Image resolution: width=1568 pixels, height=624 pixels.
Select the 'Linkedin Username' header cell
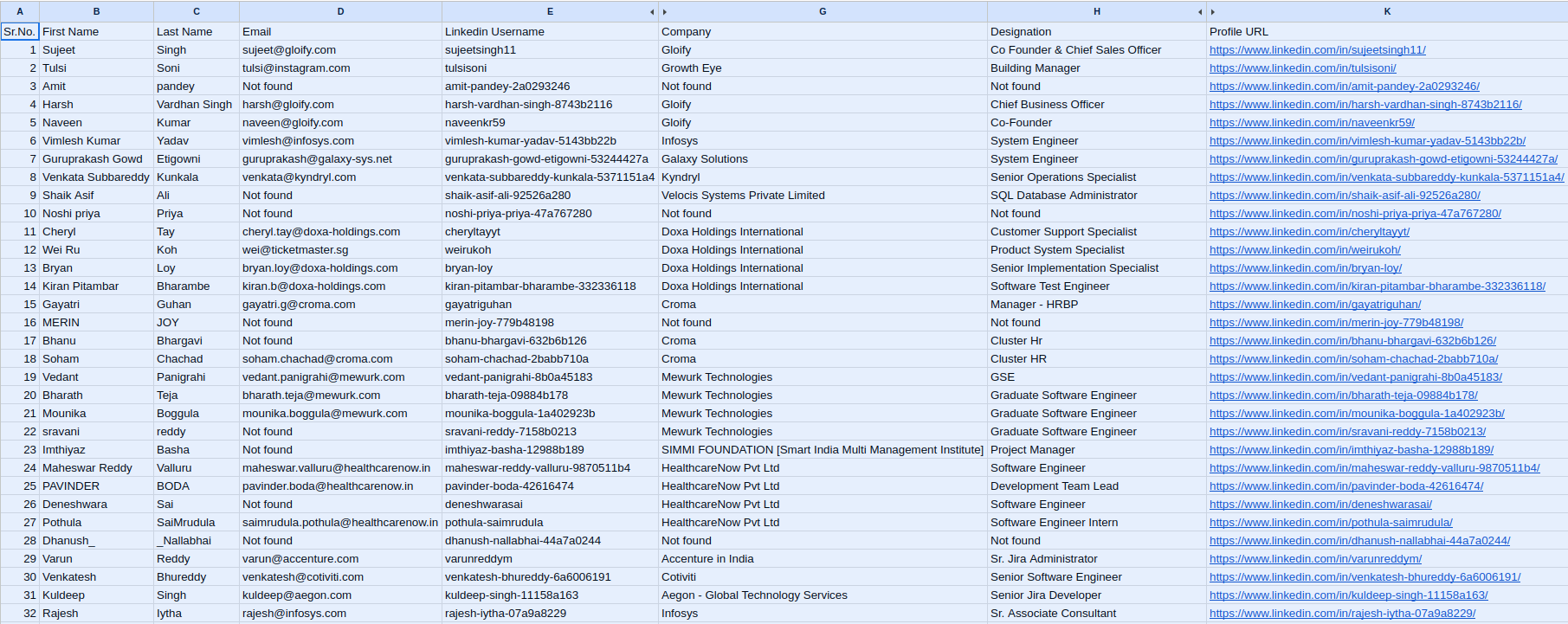550,32
